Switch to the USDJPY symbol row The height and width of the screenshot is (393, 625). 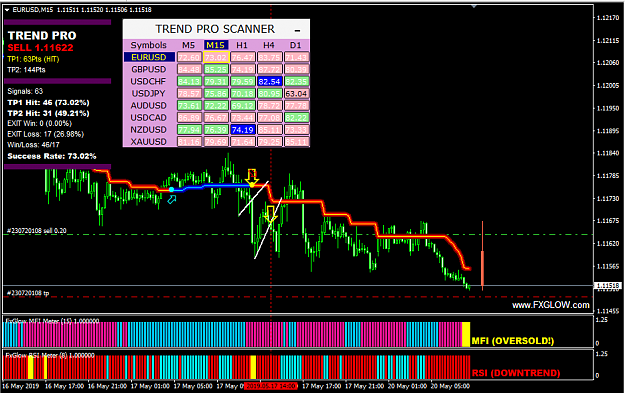[x=149, y=93]
